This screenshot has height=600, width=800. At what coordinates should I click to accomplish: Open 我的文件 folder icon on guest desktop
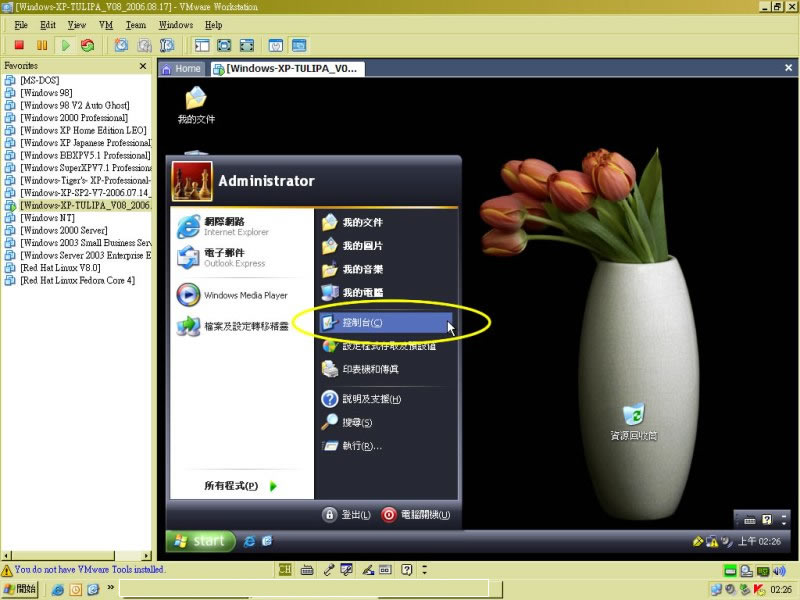pyautogui.click(x=196, y=106)
